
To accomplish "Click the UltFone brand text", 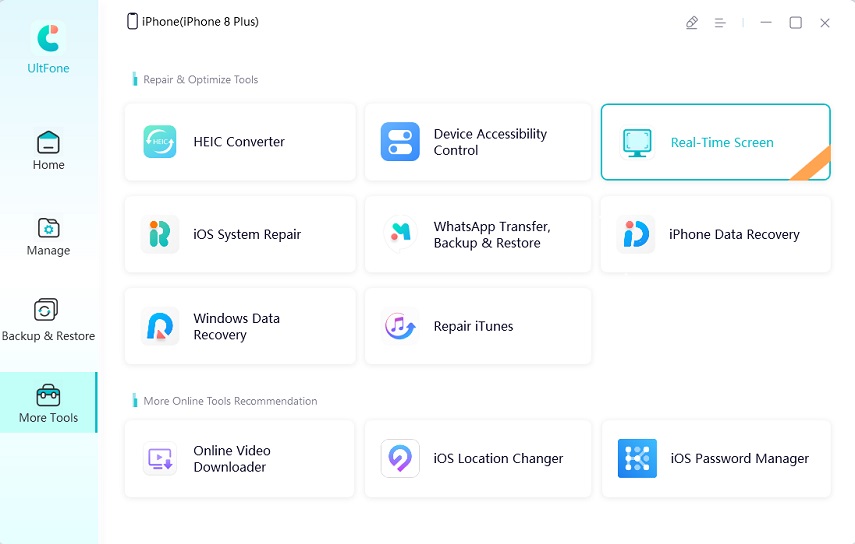I will 49,68.
